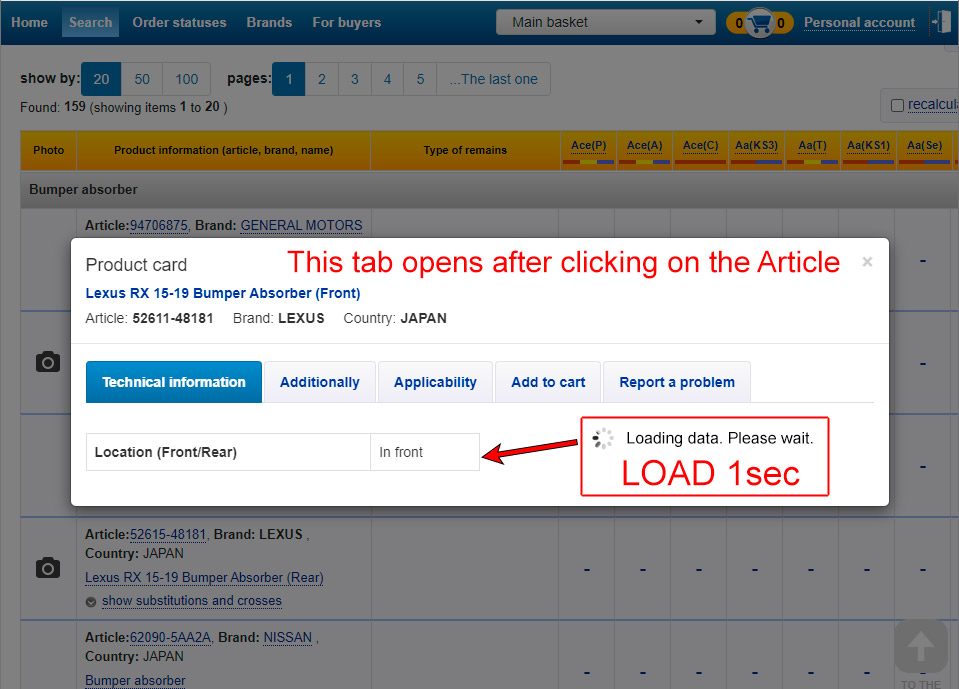This screenshot has width=959, height=689.
Task: Select the Additionally tab
Action: (x=319, y=382)
